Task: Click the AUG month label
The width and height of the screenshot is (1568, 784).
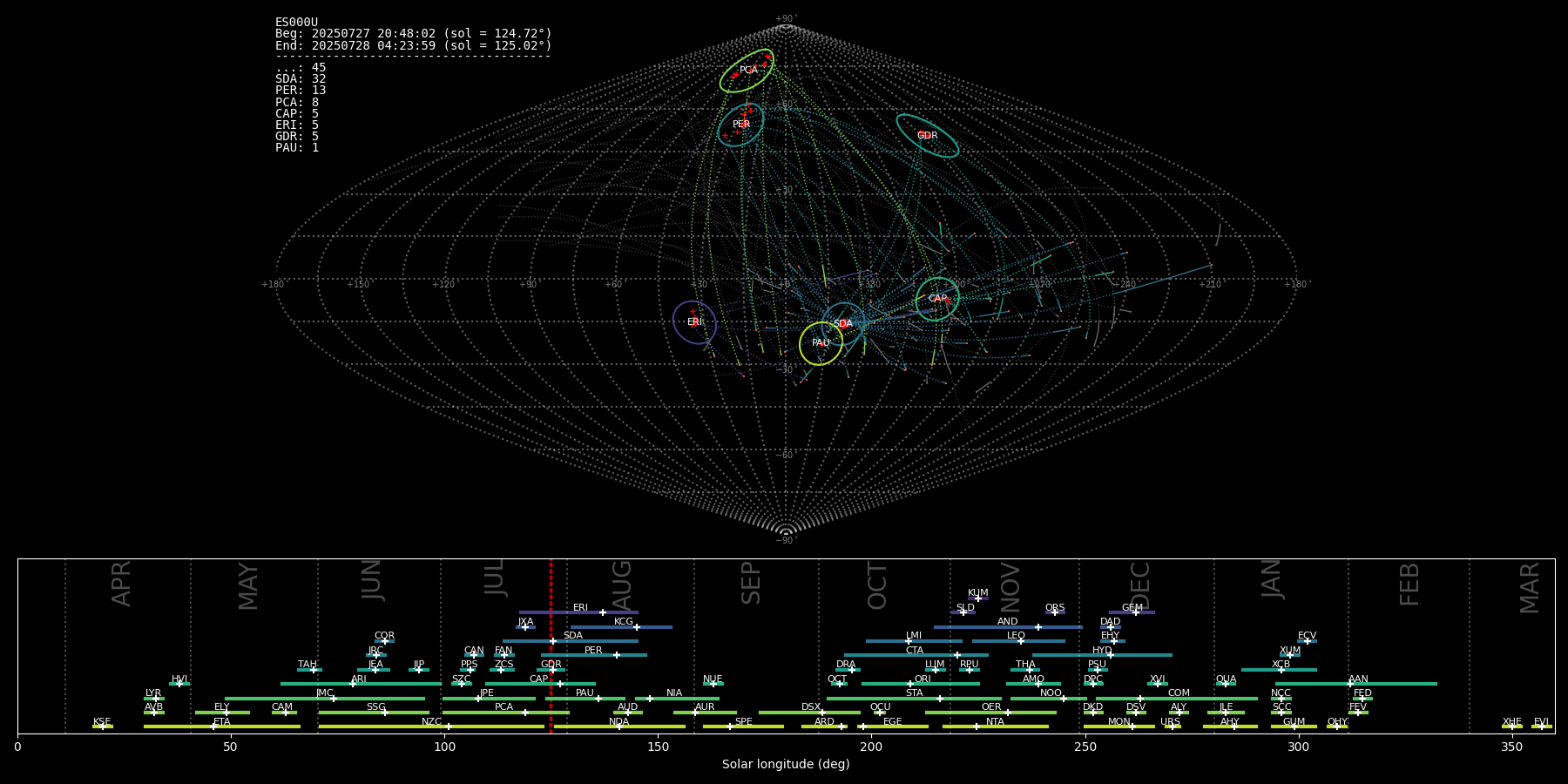Action: [x=622, y=585]
